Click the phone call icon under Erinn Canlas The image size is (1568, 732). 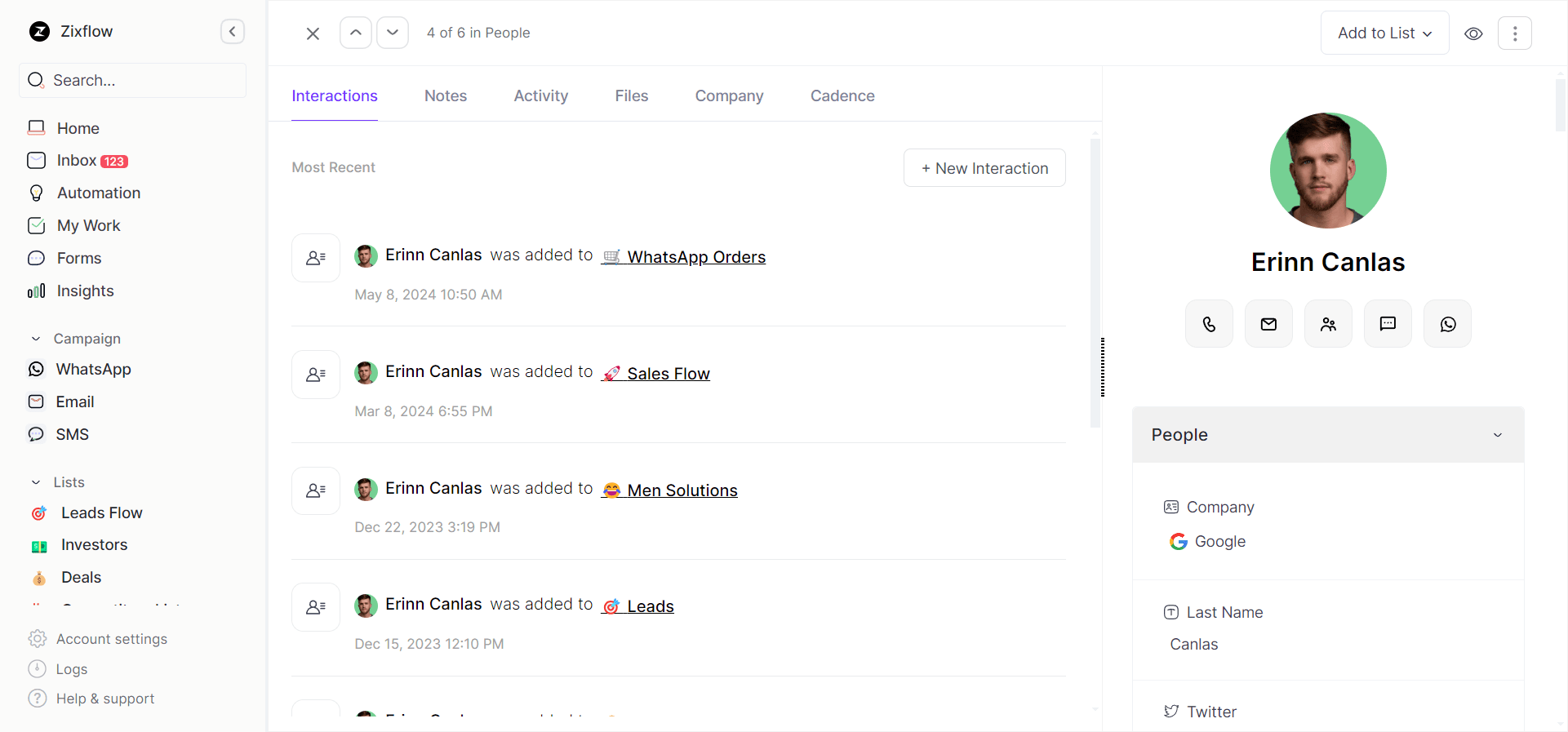pyautogui.click(x=1209, y=324)
